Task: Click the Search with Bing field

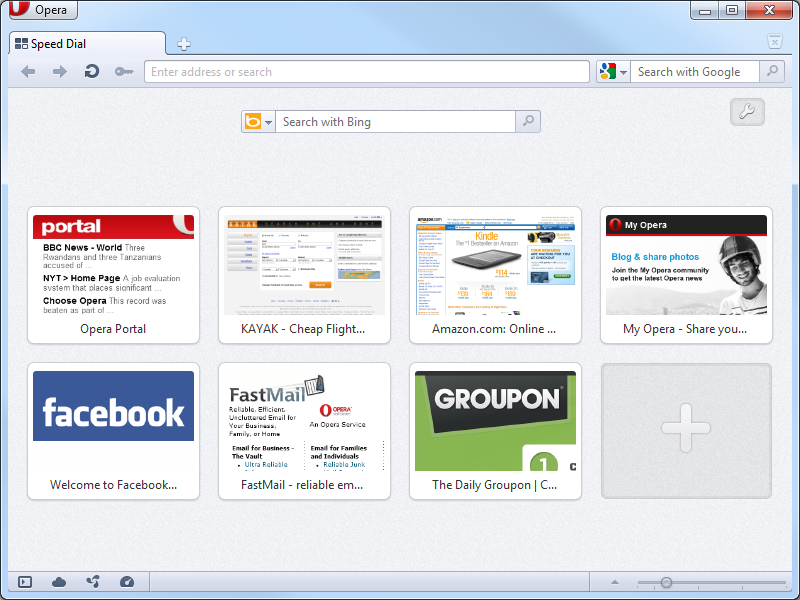Action: pyautogui.click(x=395, y=122)
